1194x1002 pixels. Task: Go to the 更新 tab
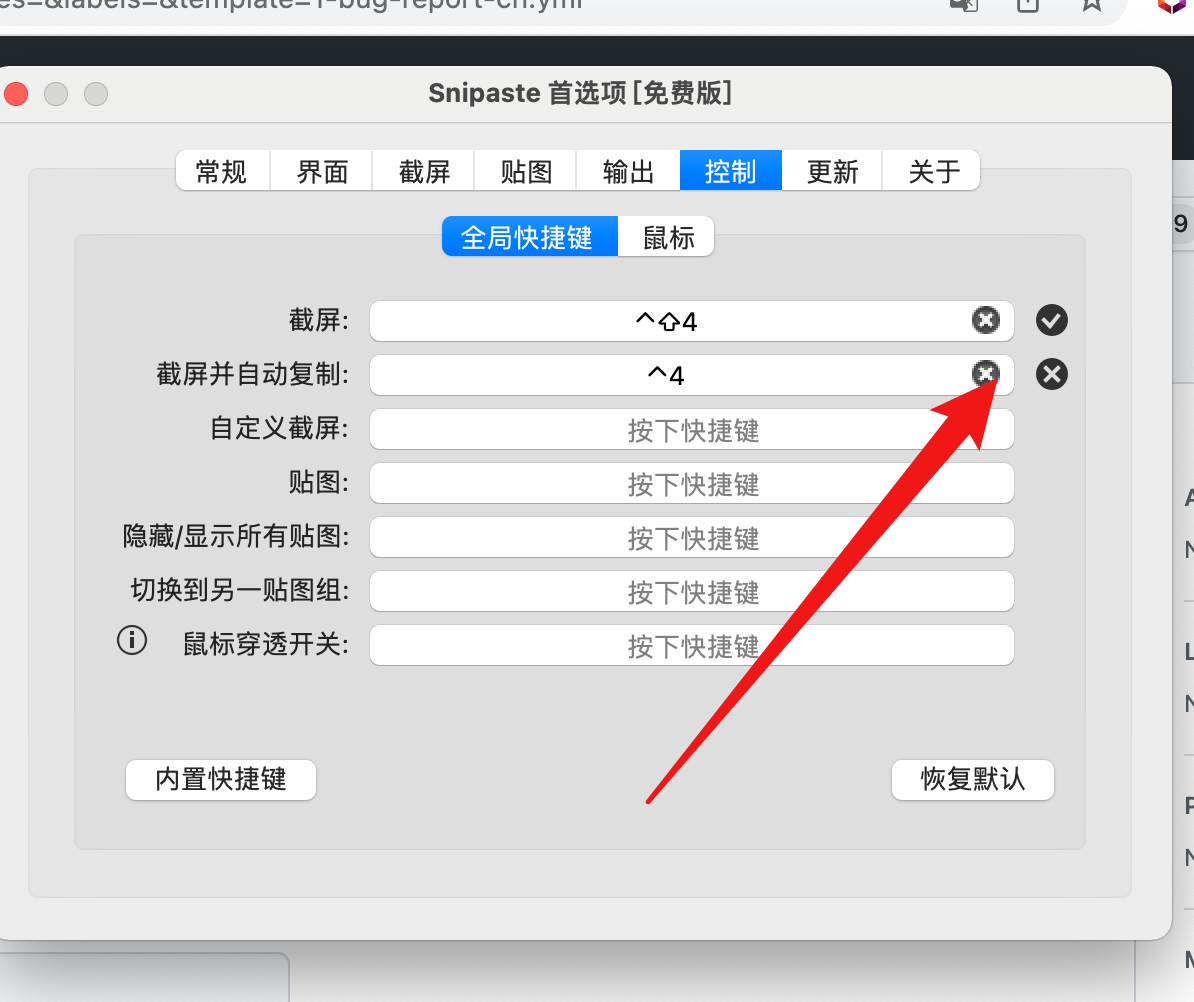point(831,171)
